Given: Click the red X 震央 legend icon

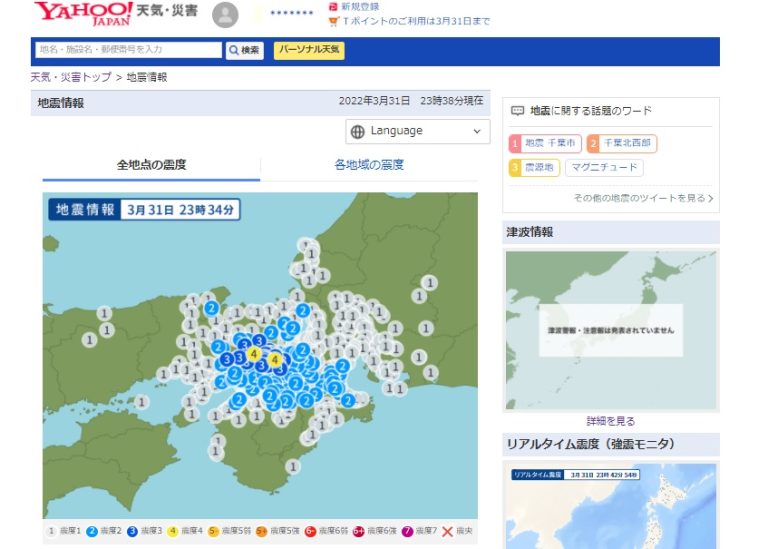Looking at the screenshot, I should pyautogui.click(x=447, y=531).
